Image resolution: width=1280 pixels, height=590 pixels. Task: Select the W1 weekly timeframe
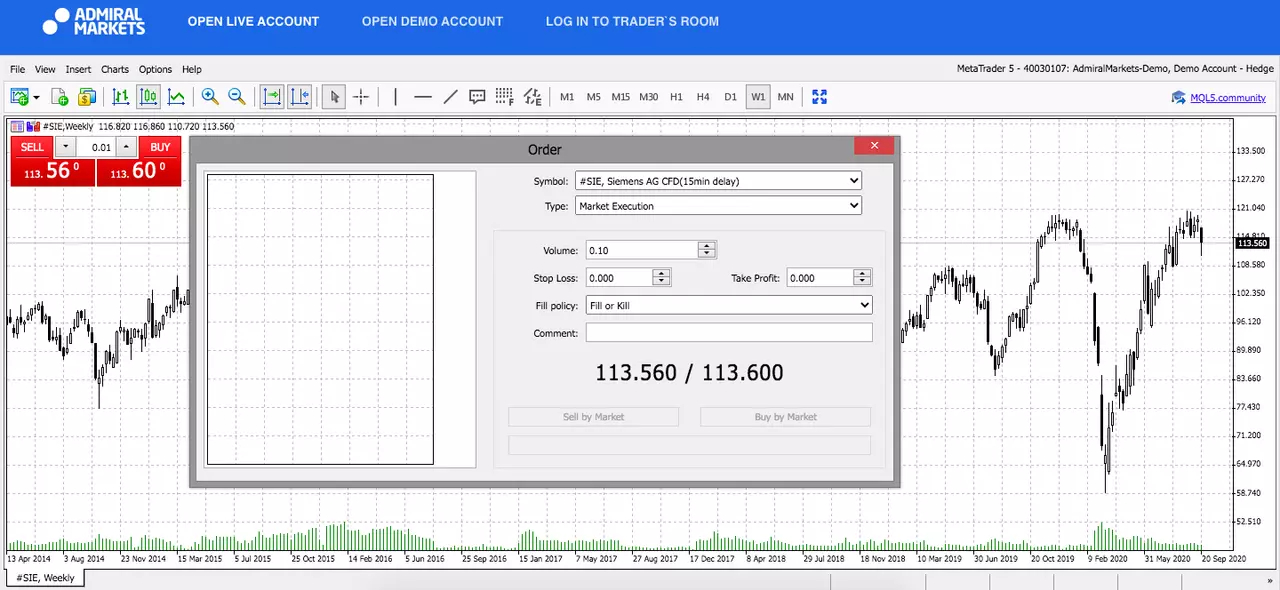(x=758, y=97)
